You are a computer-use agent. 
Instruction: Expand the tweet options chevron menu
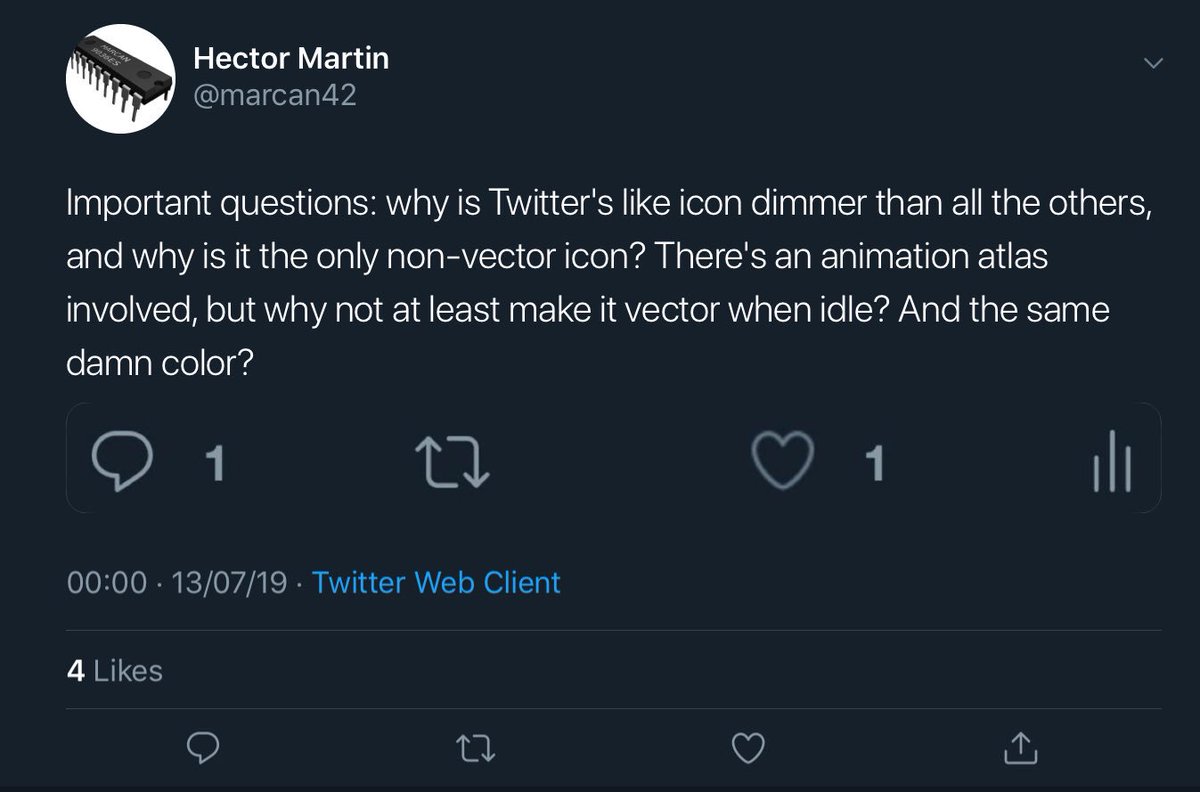pyautogui.click(x=1152, y=63)
